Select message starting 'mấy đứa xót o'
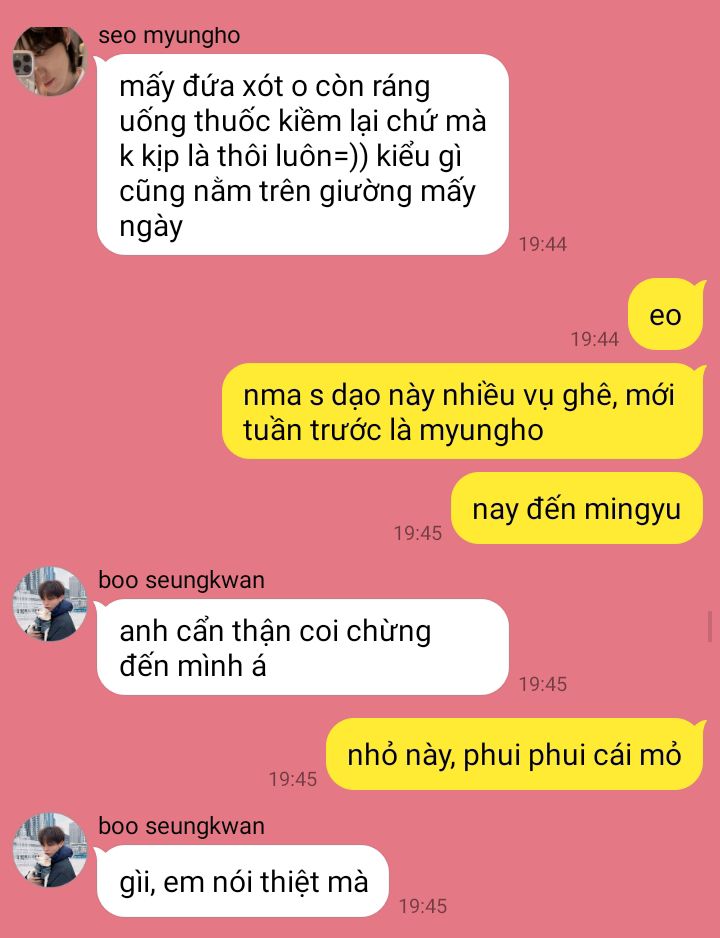720x938 pixels. (x=303, y=154)
